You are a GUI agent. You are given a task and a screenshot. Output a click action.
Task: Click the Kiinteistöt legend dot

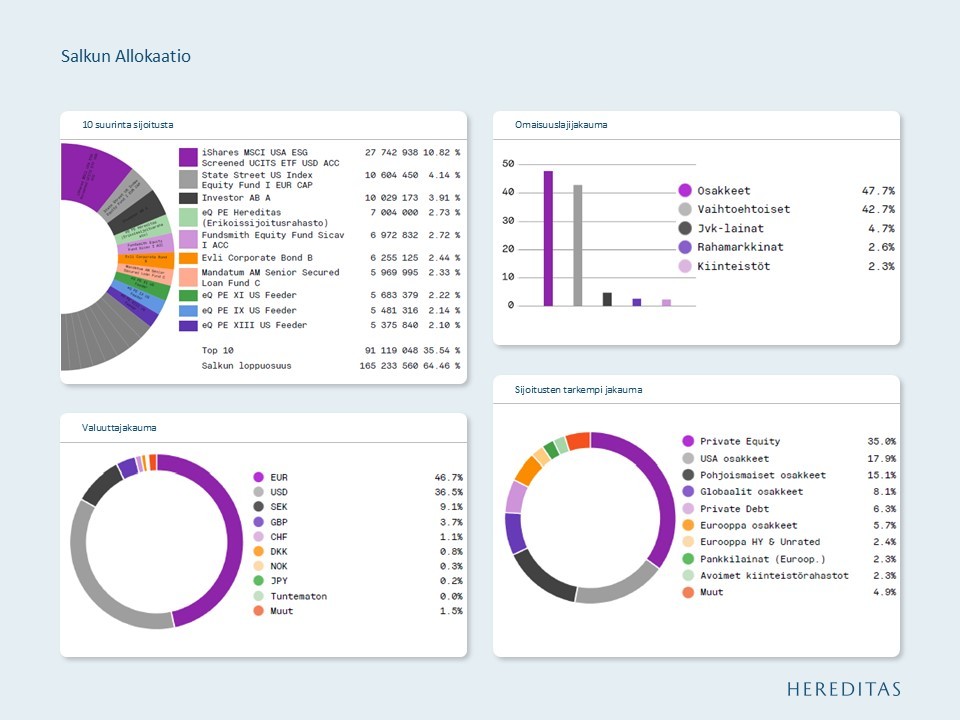click(x=685, y=266)
